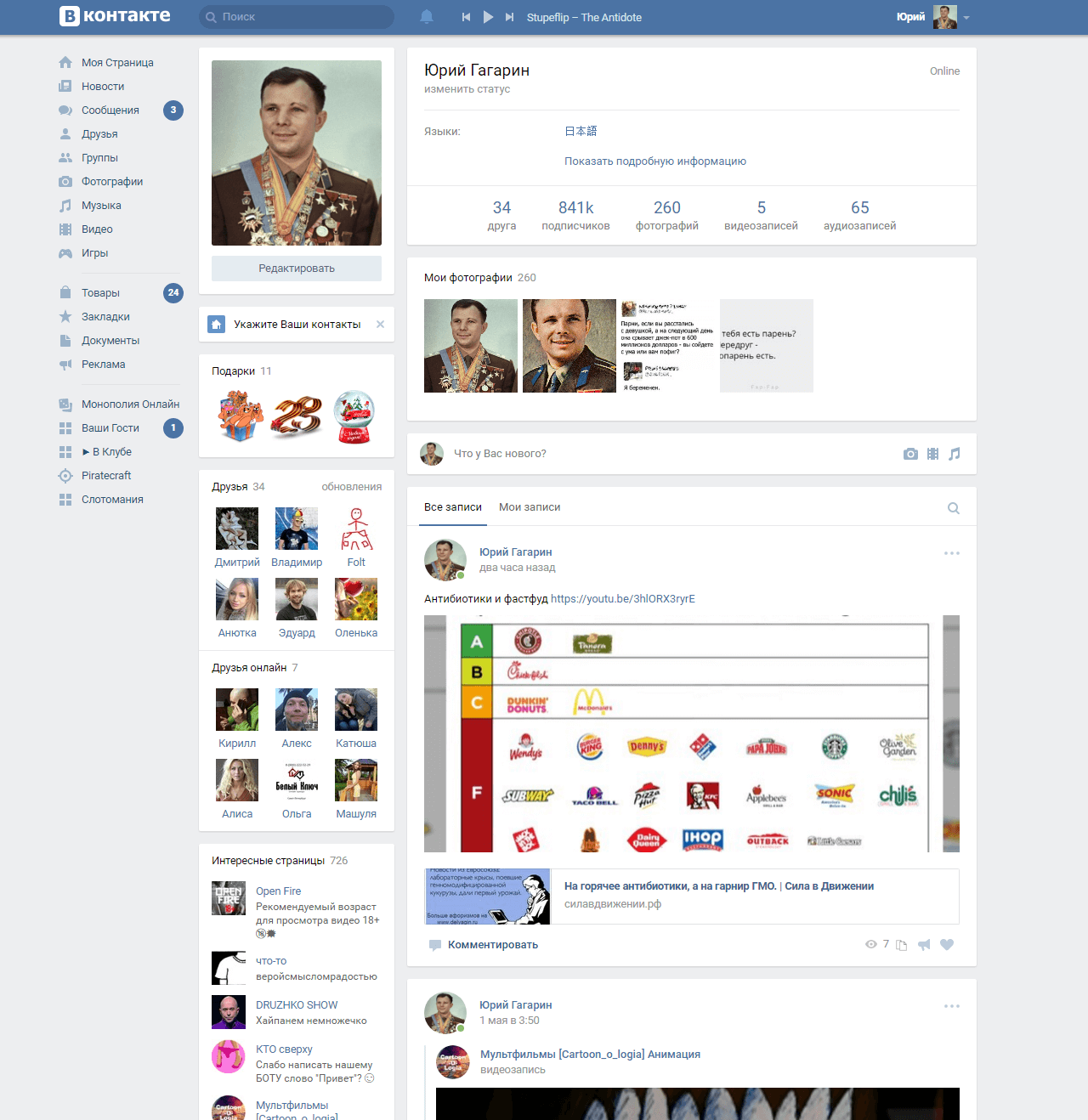The width and height of the screenshot is (1088, 1120).
Task: Open Фотографии in the sidebar
Action: (112, 182)
